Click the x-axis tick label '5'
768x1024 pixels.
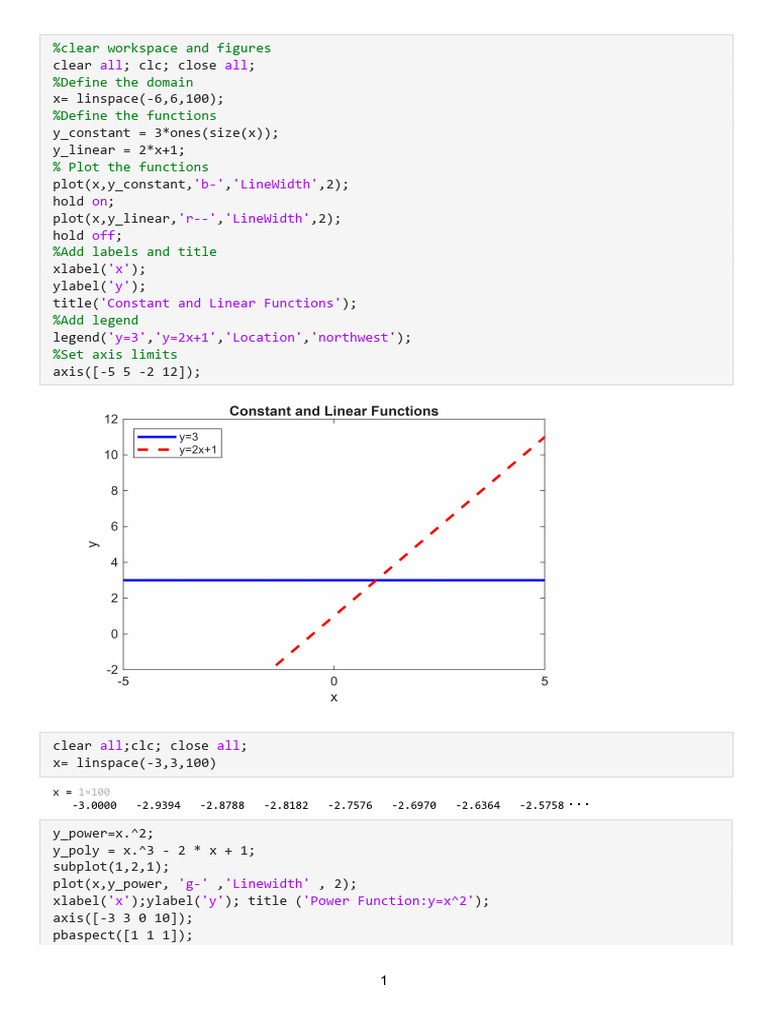[x=545, y=681]
